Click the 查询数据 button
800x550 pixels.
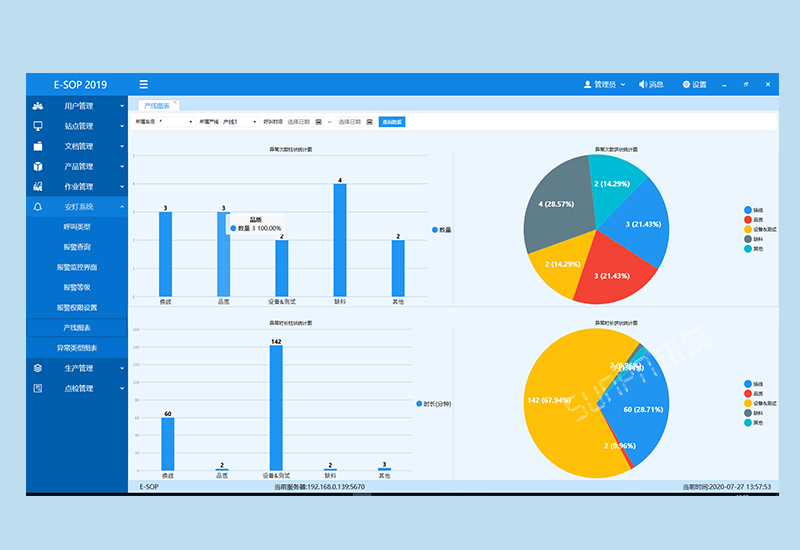click(392, 122)
